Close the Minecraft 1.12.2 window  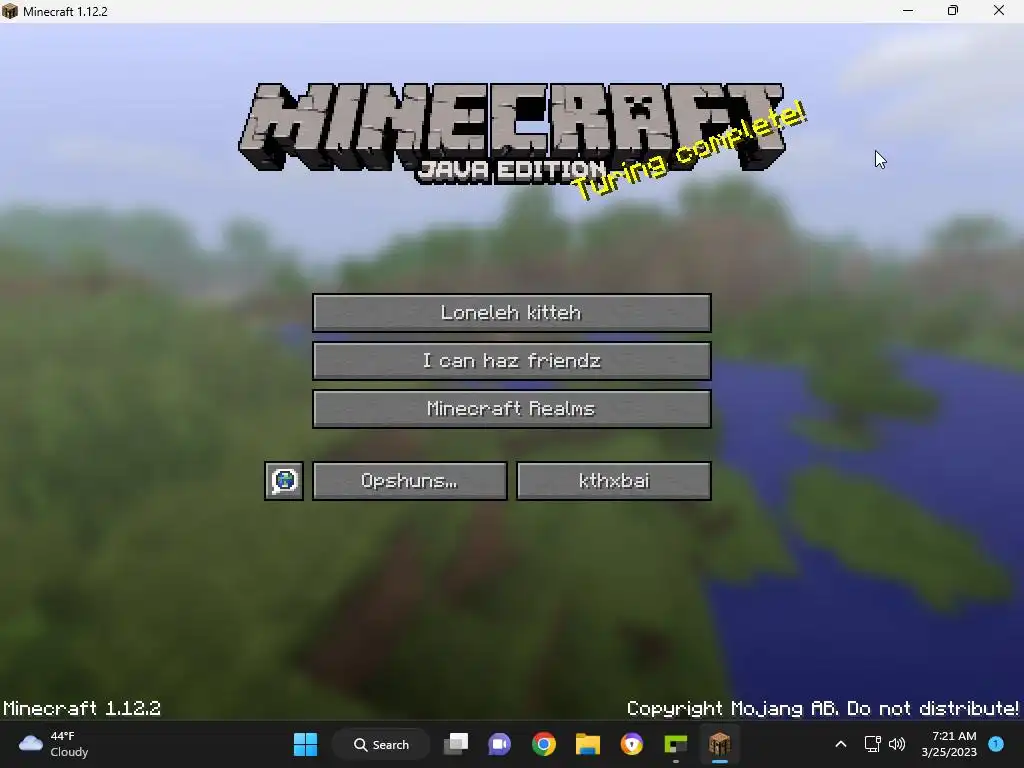[999, 11]
